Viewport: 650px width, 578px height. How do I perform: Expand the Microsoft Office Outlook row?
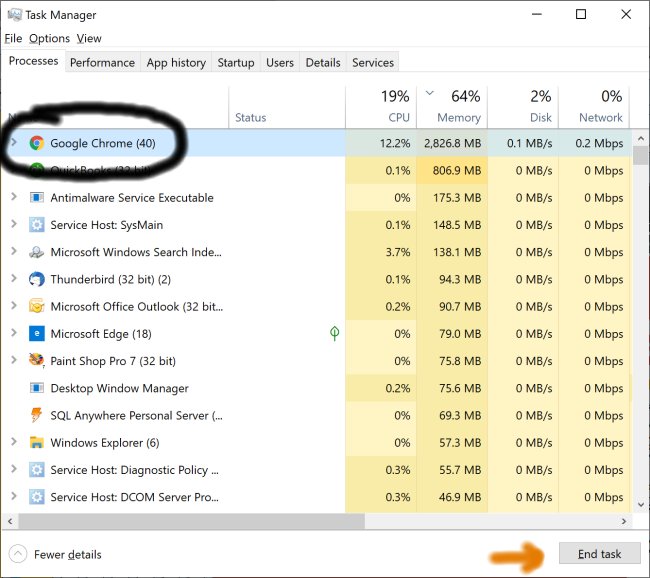[x=14, y=306]
